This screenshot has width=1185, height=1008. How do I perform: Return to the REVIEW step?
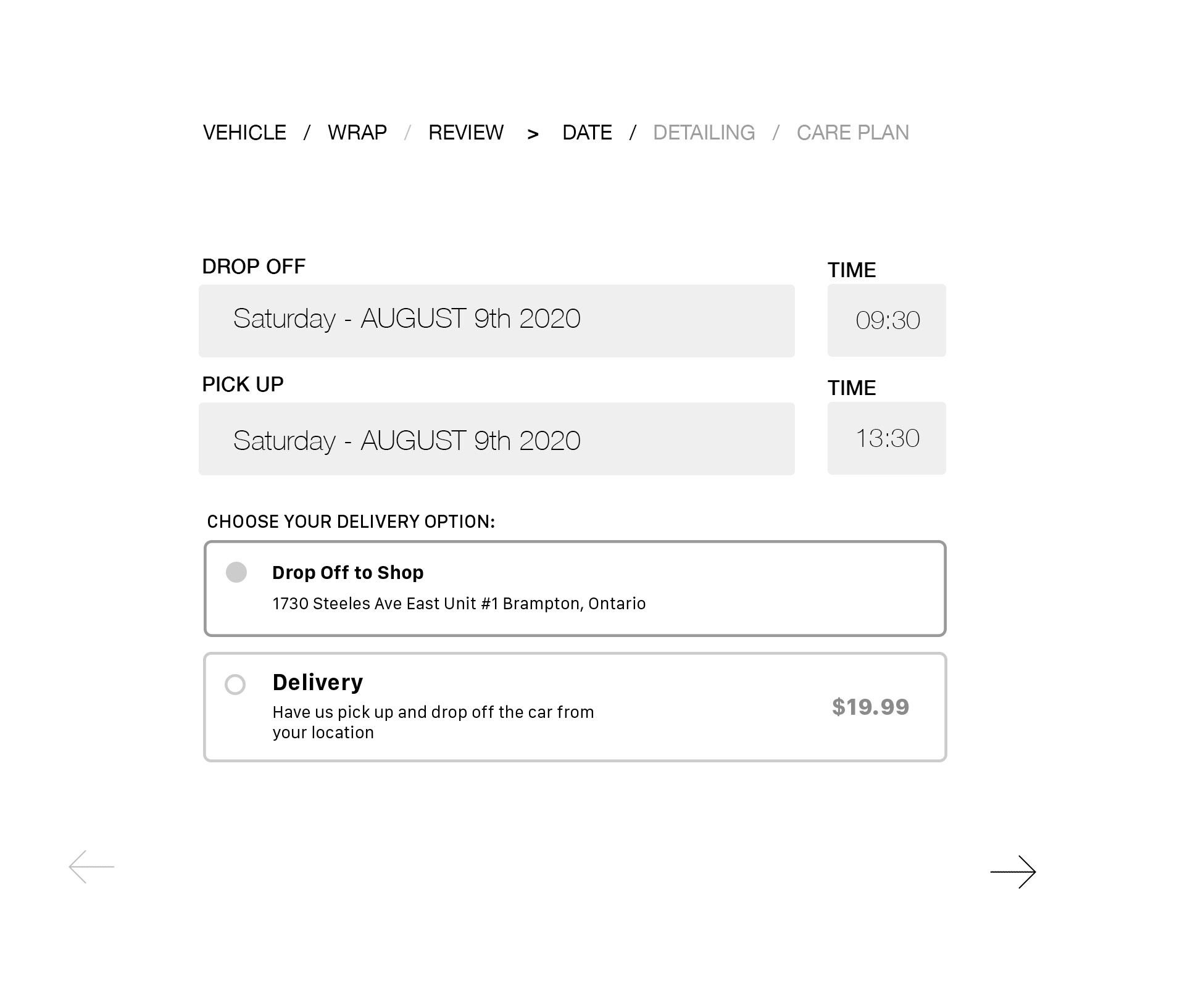tap(466, 133)
